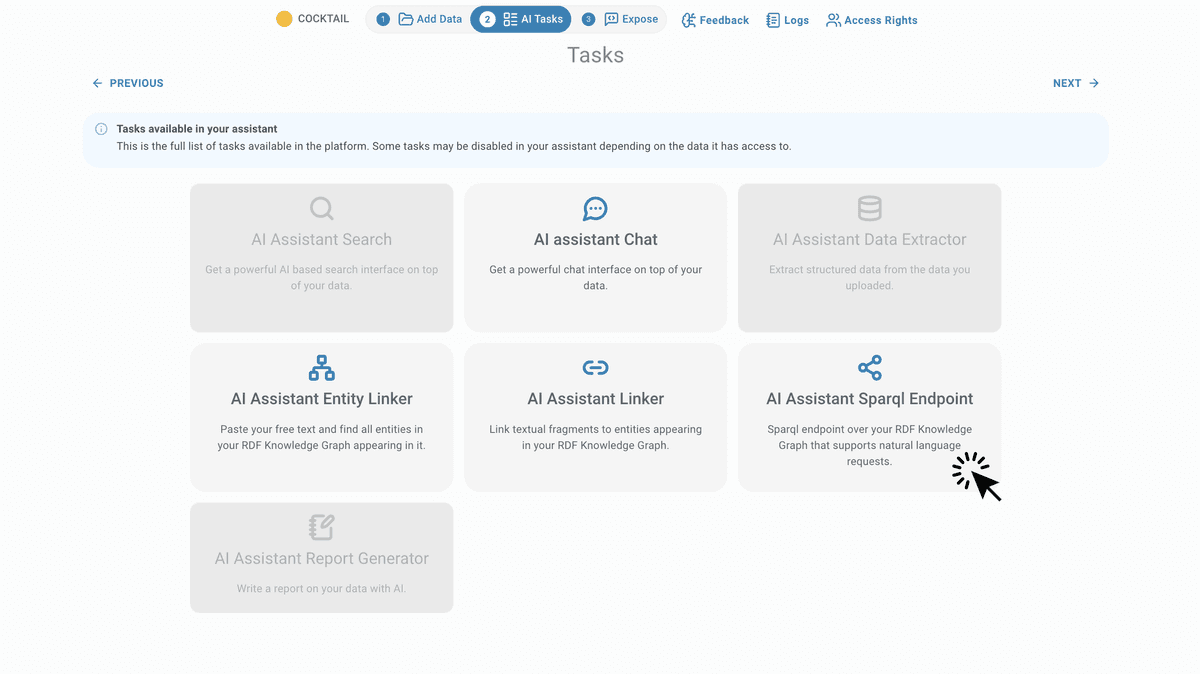This screenshot has height=674, width=1200.
Task: Click 'Sparql endpoint over your RDF' description
Action: [870, 445]
